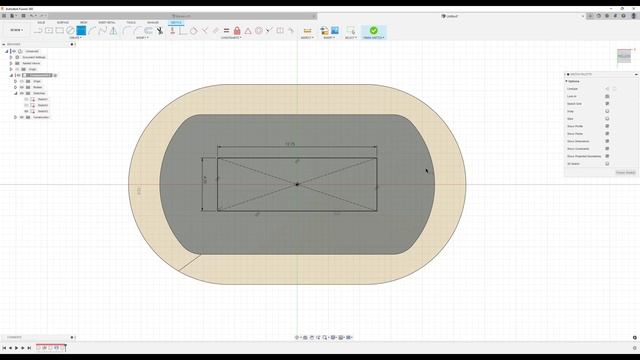The height and width of the screenshot is (360, 640).
Task: Toggle the Sketch Grid checkbox
Action: coord(607,104)
